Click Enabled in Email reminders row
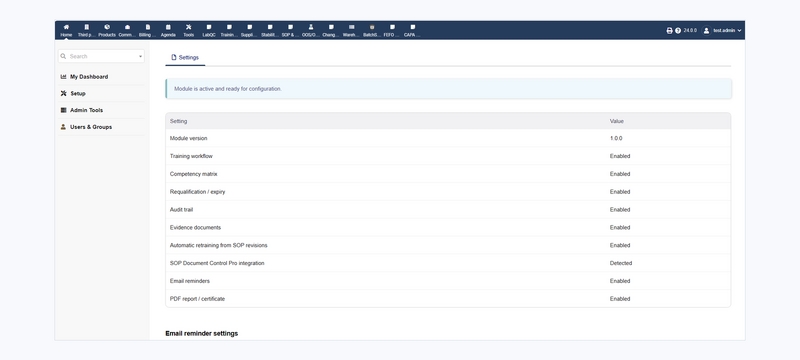 [620, 281]
